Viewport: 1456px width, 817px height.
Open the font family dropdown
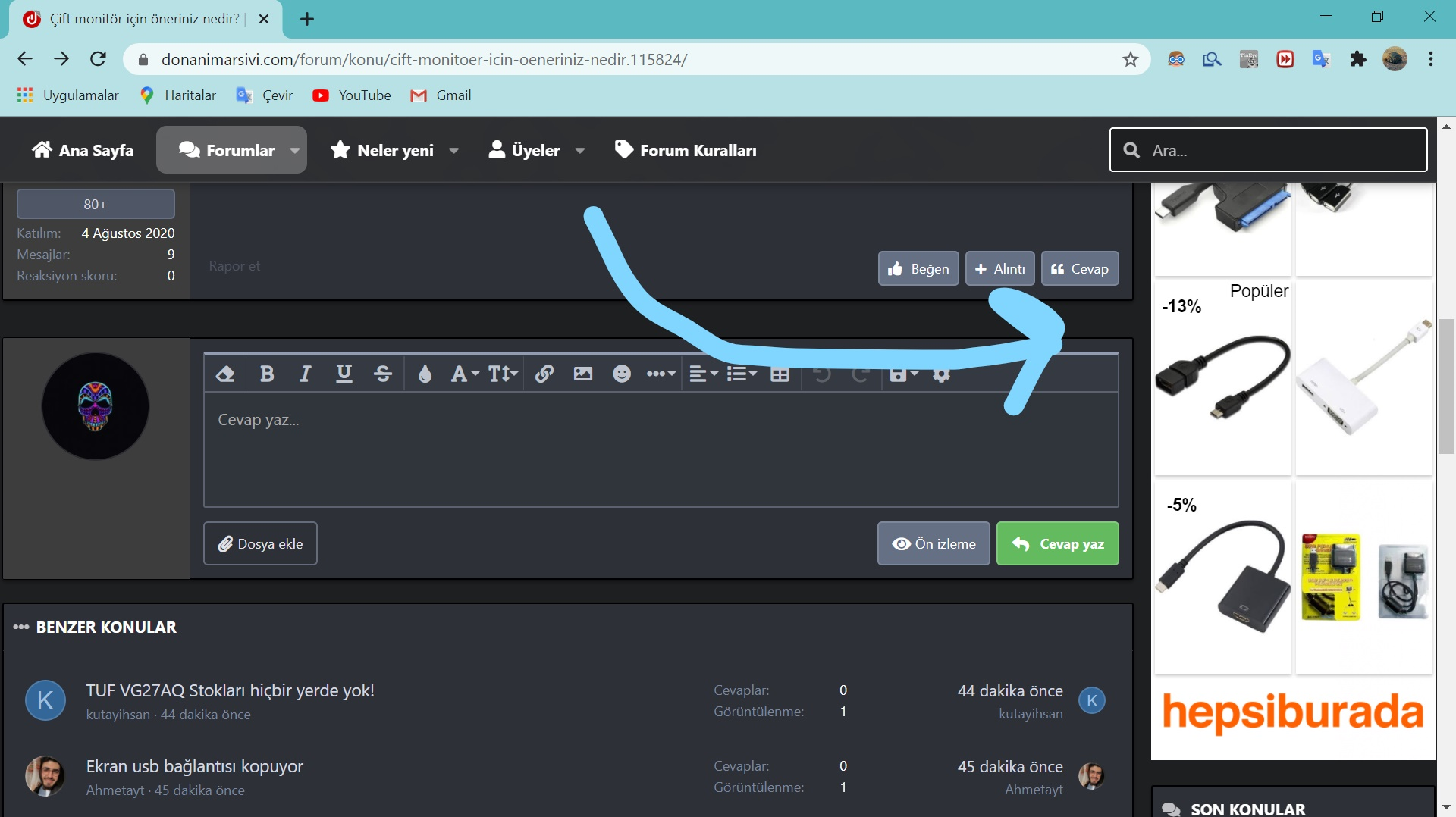tap(464, 374)
